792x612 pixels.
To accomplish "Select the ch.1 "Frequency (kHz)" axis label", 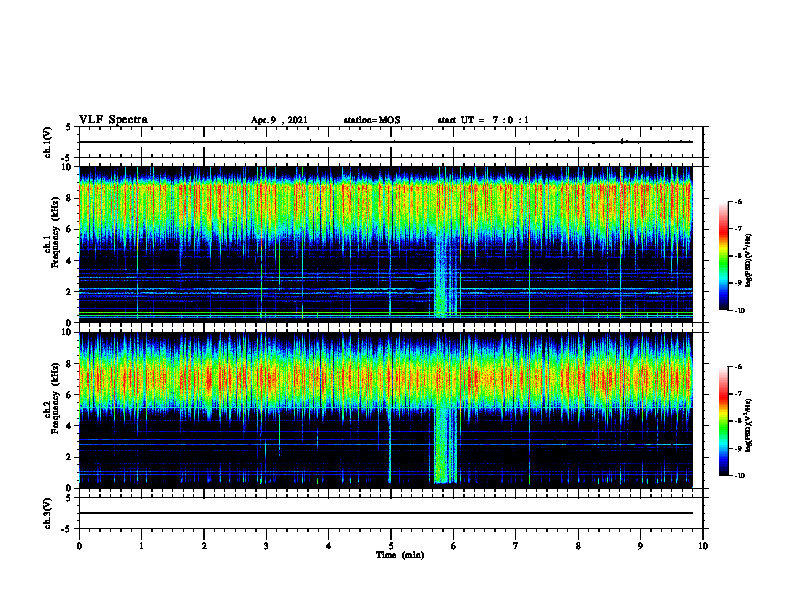I will point(55,232).
